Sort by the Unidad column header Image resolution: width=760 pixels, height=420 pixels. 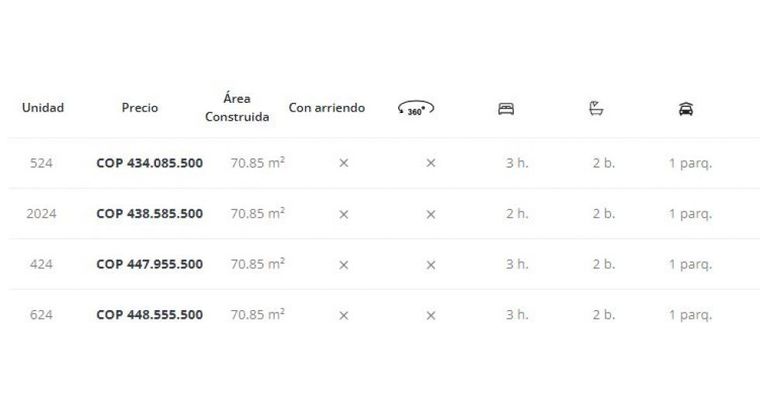(x=43, y=108)
